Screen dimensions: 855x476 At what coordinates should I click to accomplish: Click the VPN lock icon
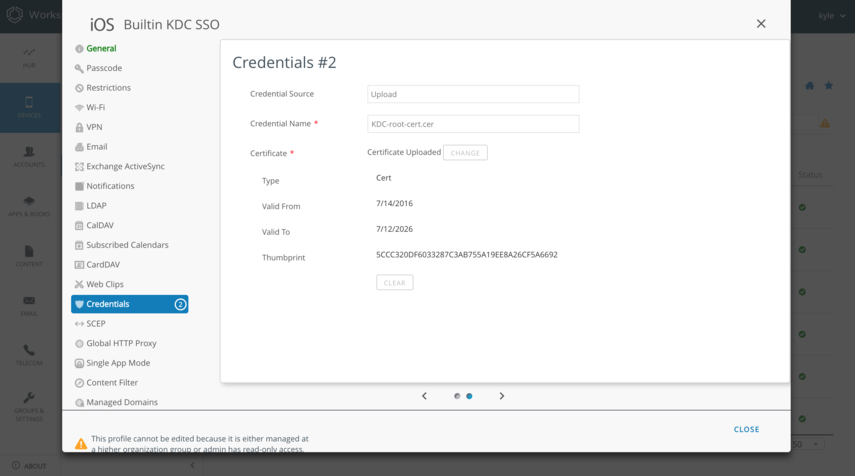[79, 127]
